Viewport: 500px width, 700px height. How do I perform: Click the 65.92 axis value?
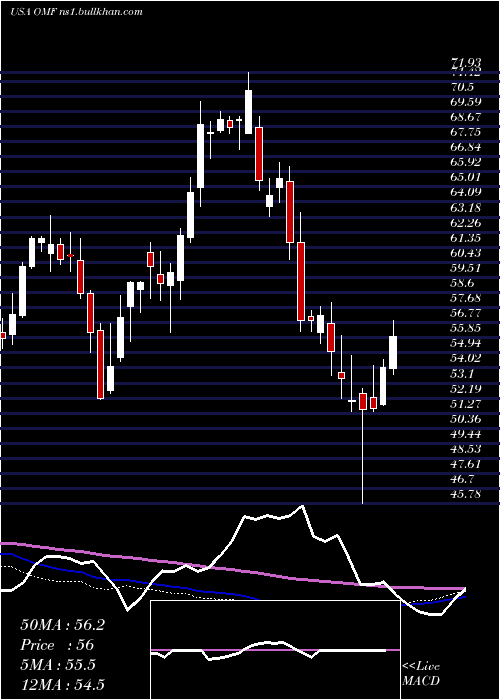tap(466, 162)
